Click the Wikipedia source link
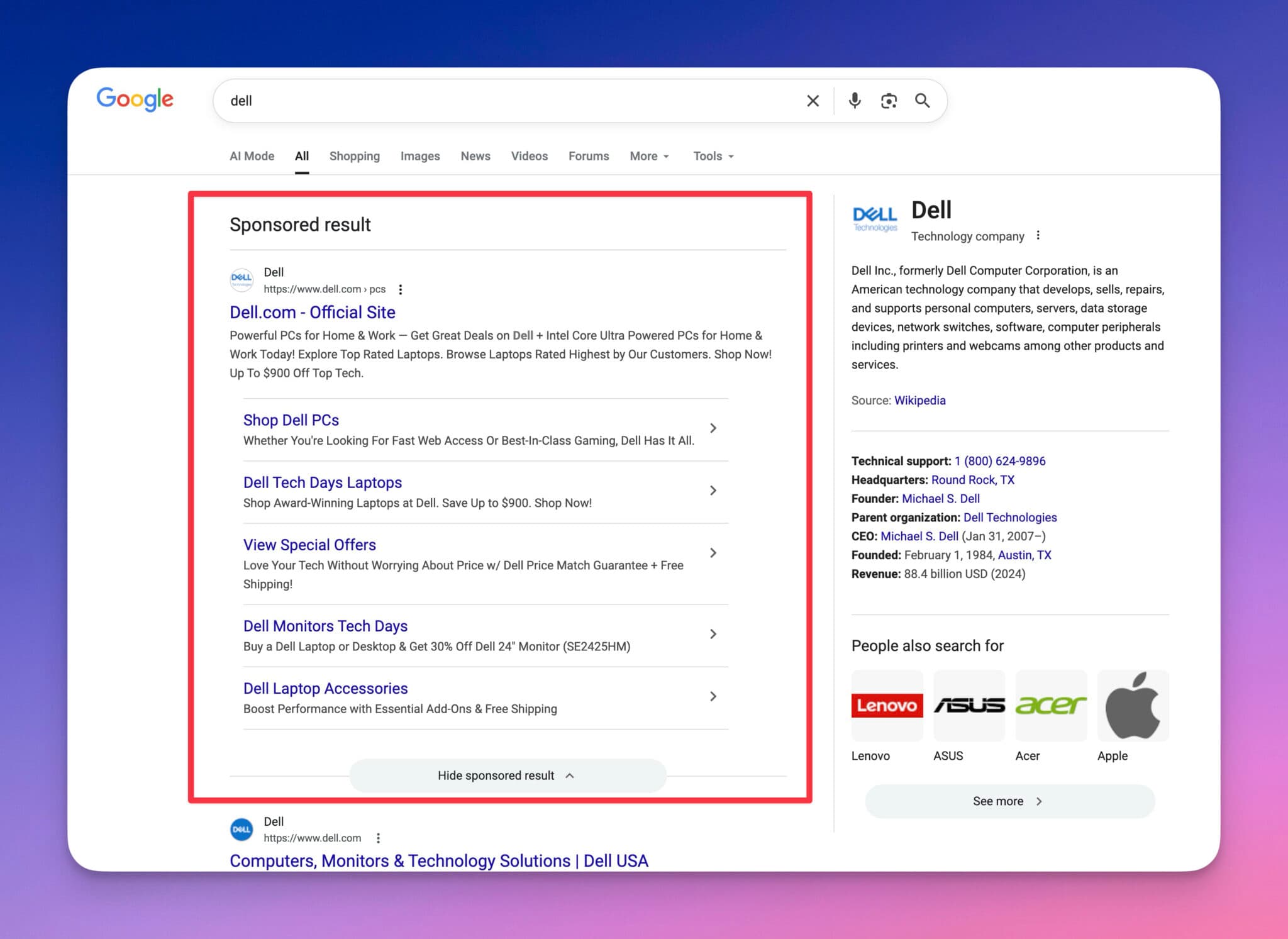Image resolution: width=1288 pixels, height=939 pixels. pos(919,400)
